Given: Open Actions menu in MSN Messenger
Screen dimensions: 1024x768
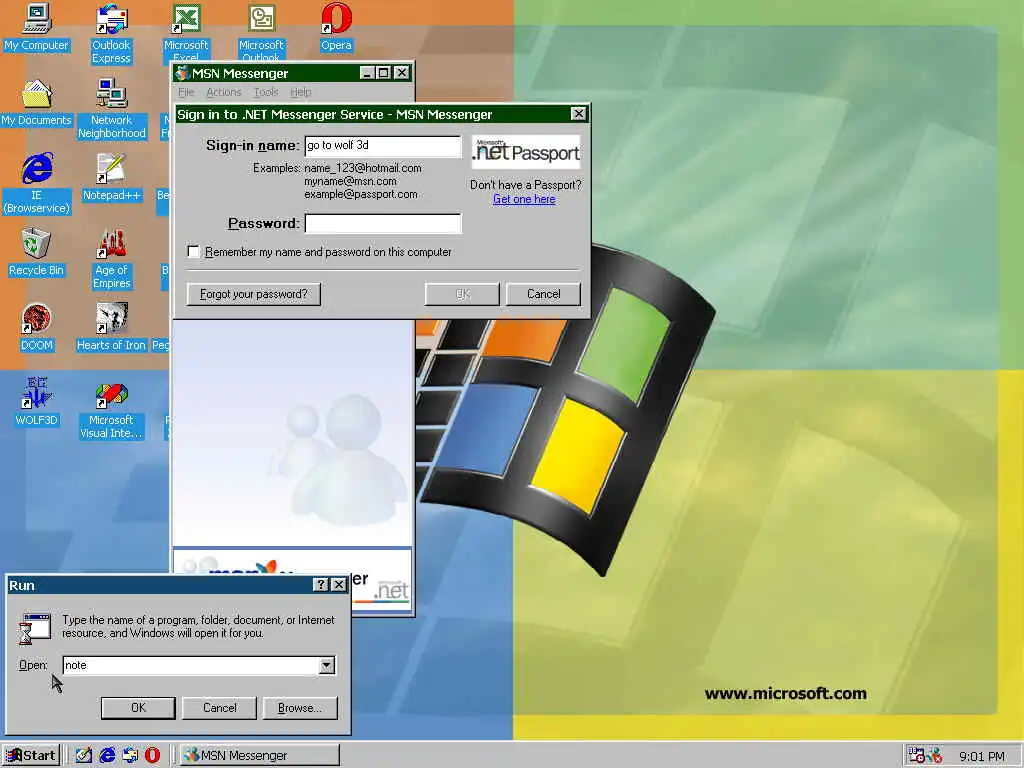Looking at the screenshot, I should click(224, 92).
